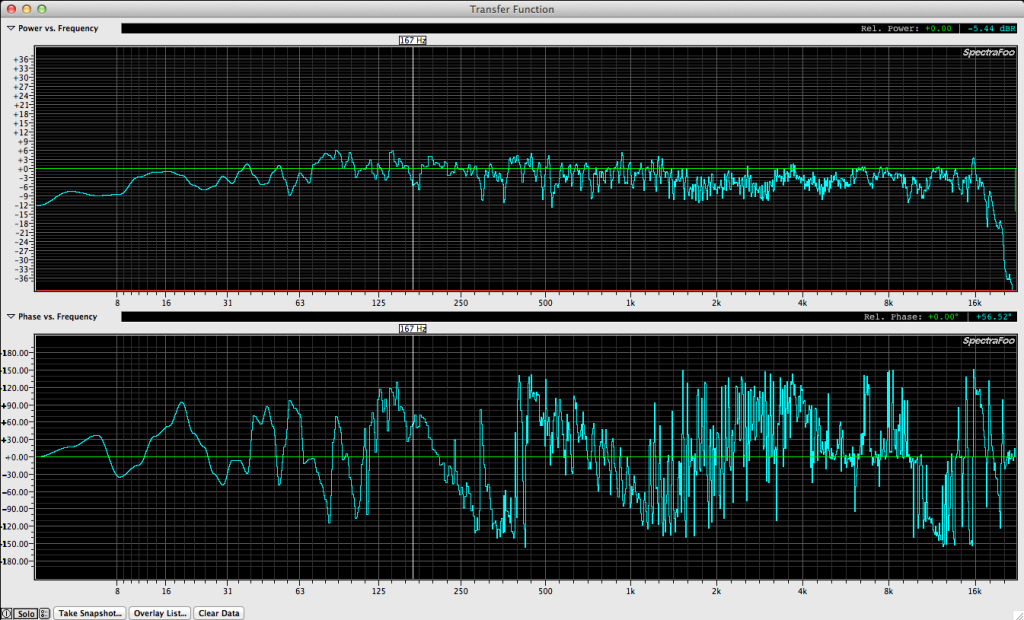
Task: Collapse the Phase vs. Frequency panel triangle
Action: pos(11,317)
